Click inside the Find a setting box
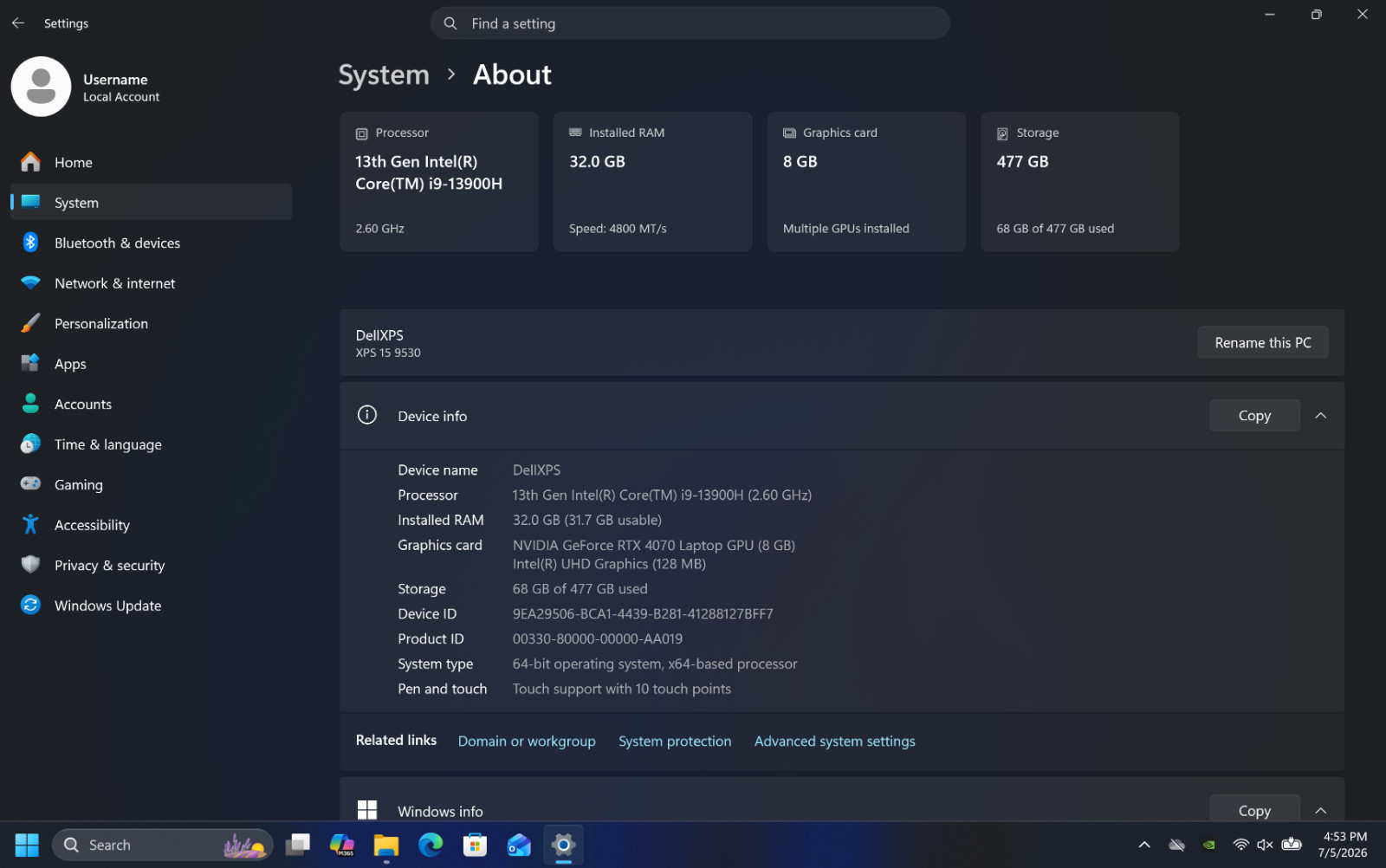The width and height of the screenshot is (1386, 868). pyautogui.click(x=690, y=23)
